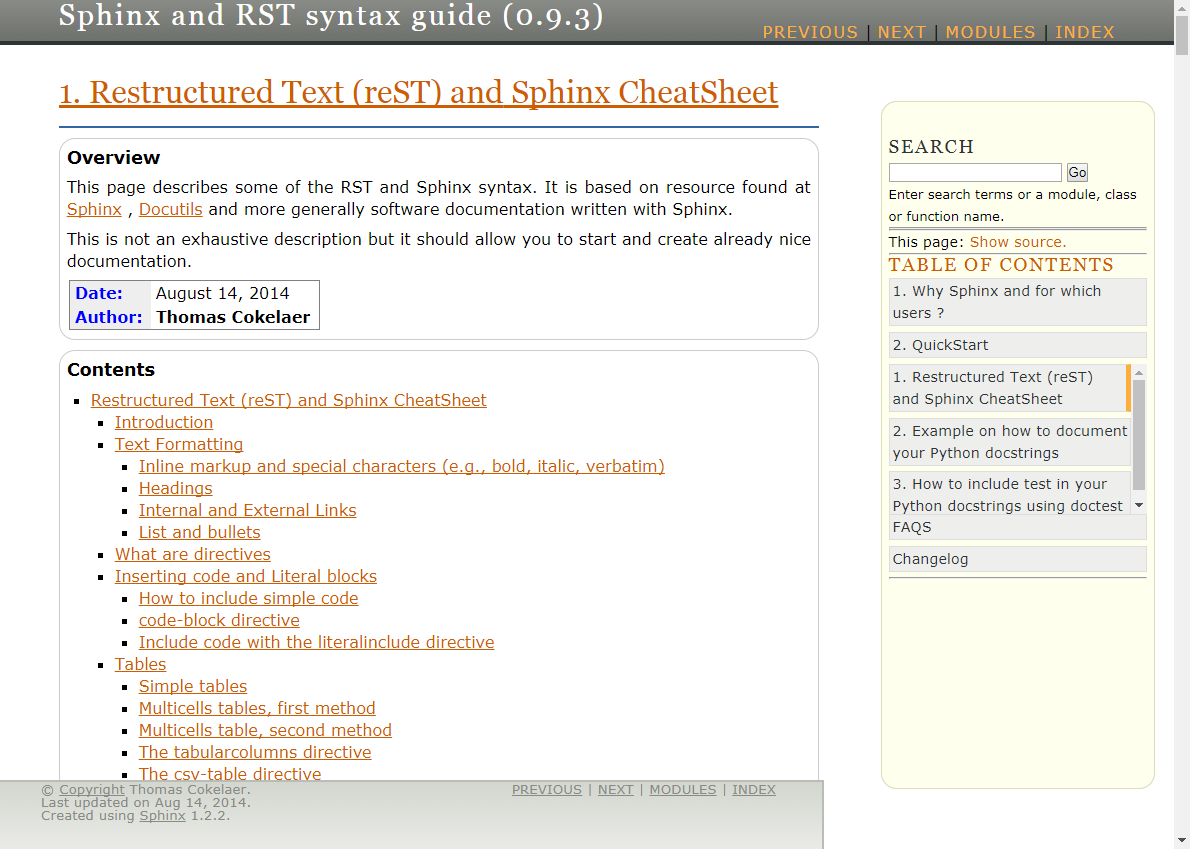This screenshot has width=1190, height=849.
Task: Open Changelog in the sidebar
Action: (x=930, y=559)
